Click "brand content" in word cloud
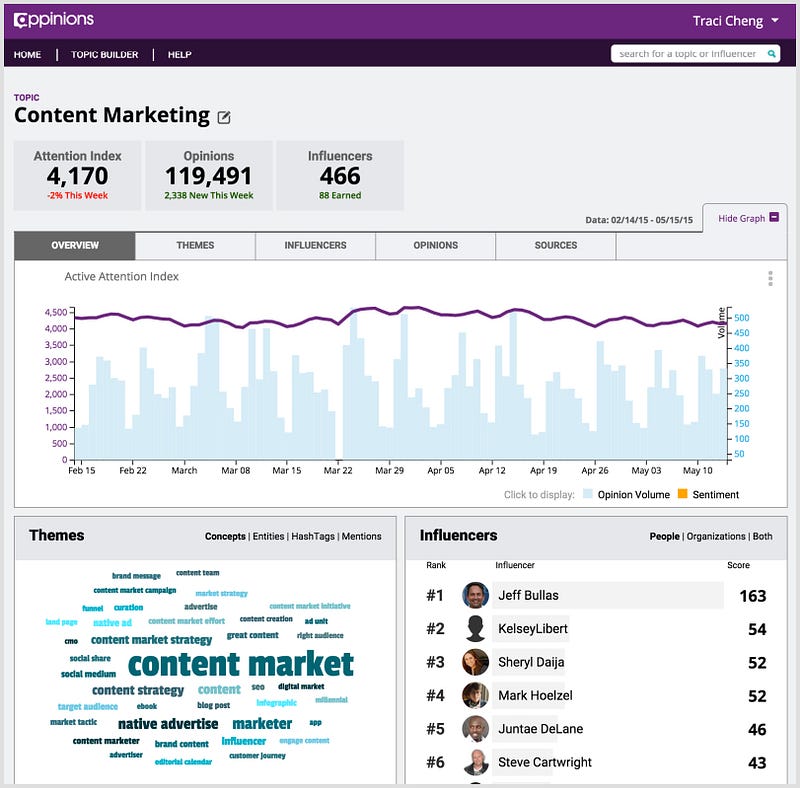 182,744
